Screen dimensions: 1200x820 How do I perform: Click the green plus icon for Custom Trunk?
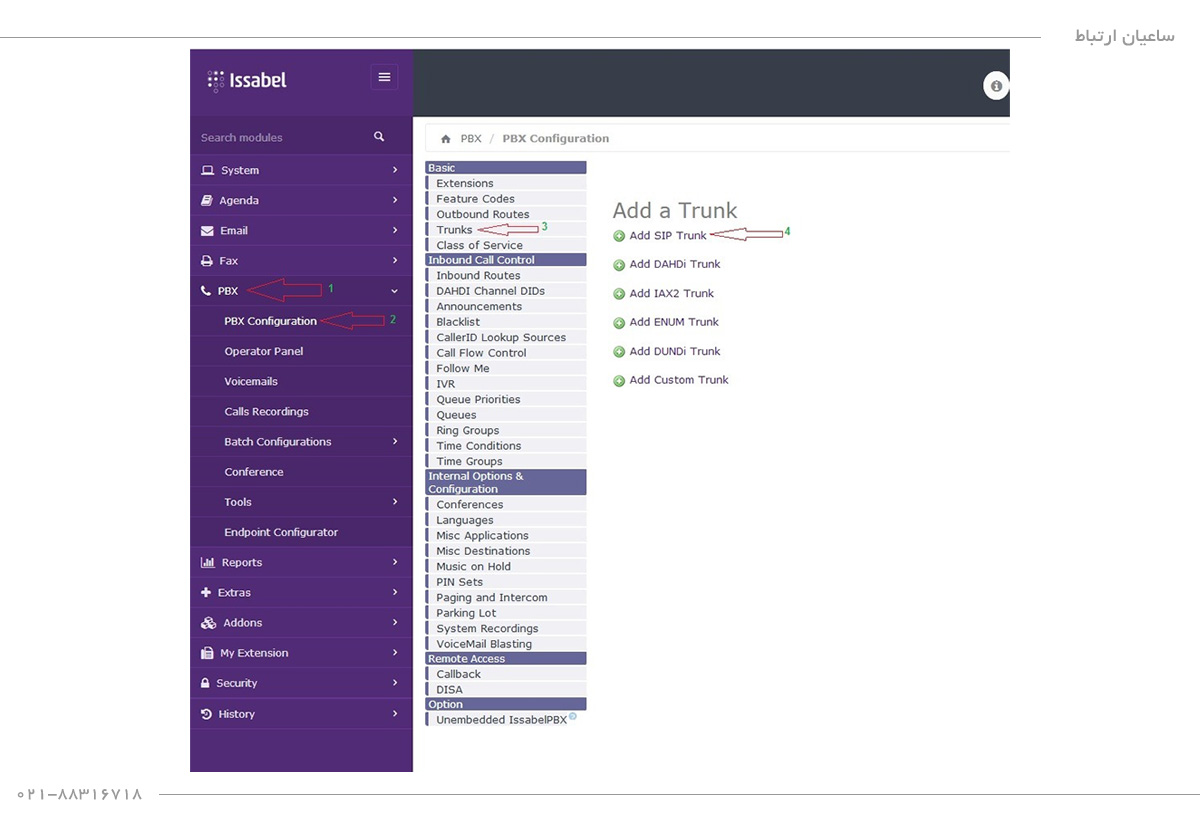tap(619, 381)
